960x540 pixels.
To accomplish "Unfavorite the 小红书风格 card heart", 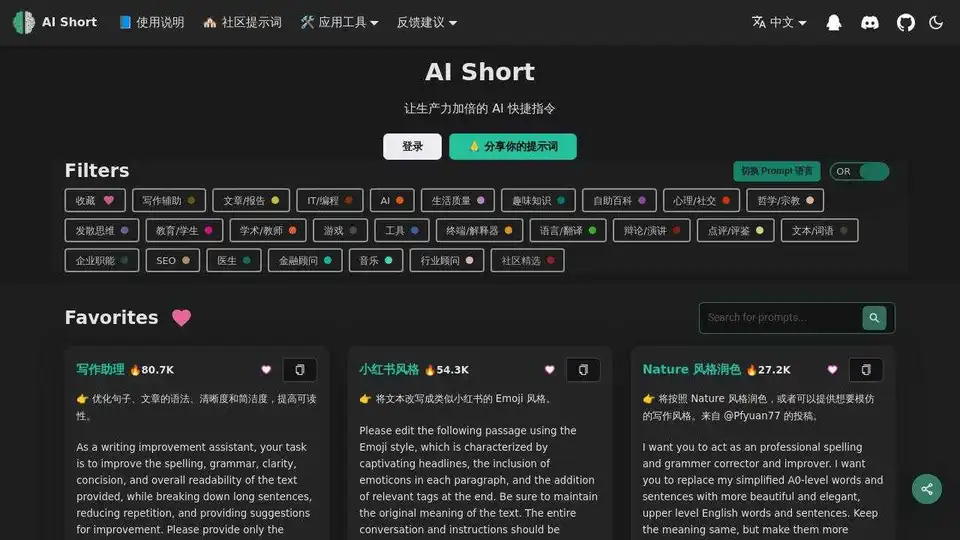I will (x=549, y=370).
